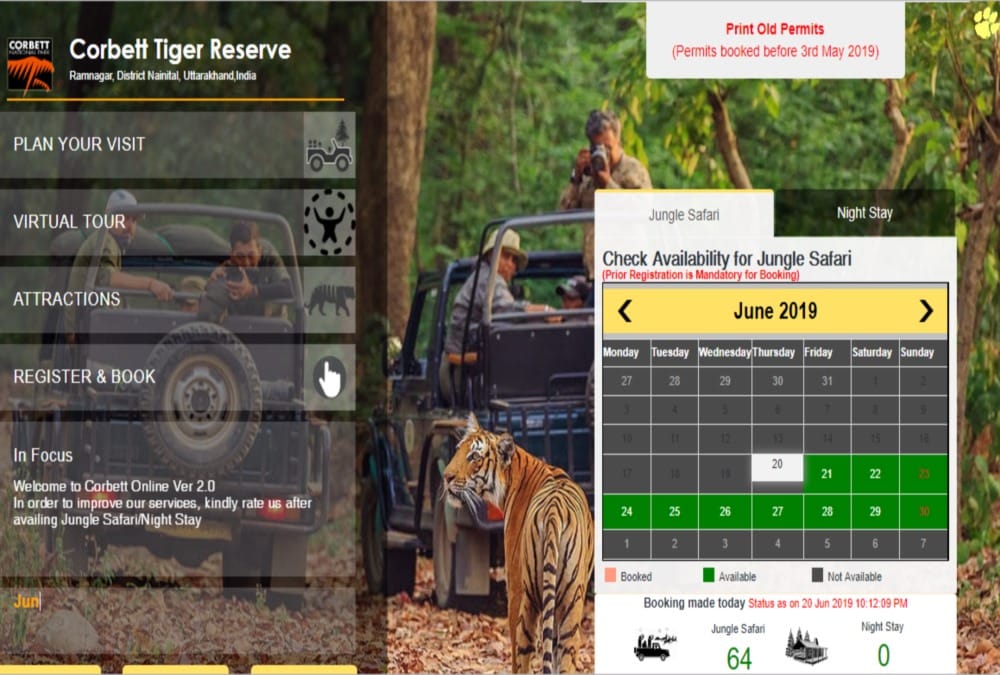Viewport: 1000px width, 675px height.
Task: Click the In Focus heading
Action: 43,456
